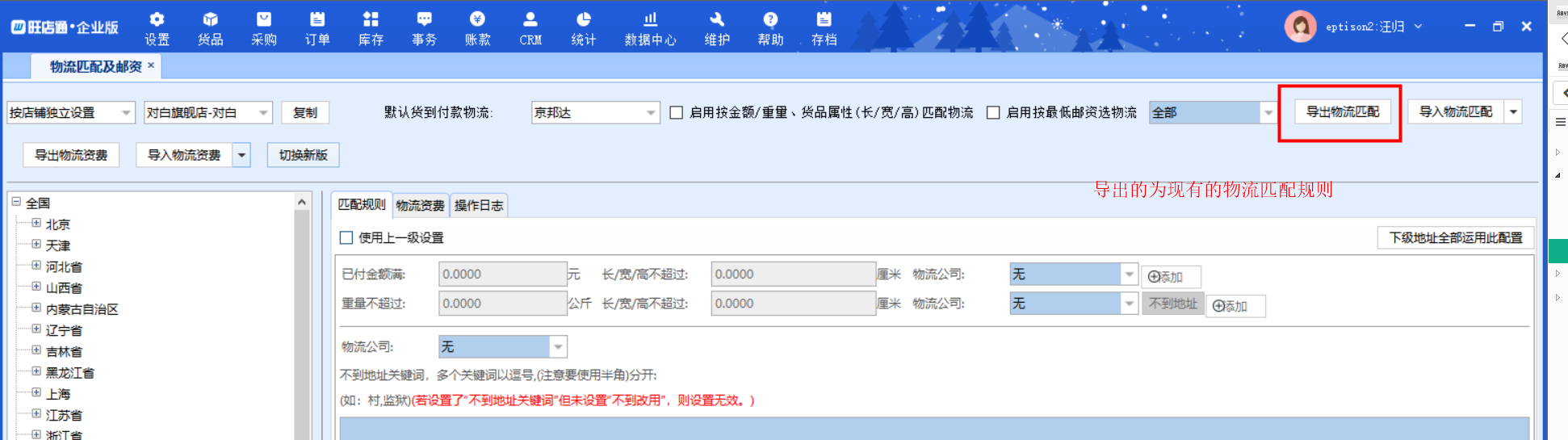Viewport: 1568px width, 440px height.
Task: Switch to the 物流资费 tab
Action: [420, 206]
